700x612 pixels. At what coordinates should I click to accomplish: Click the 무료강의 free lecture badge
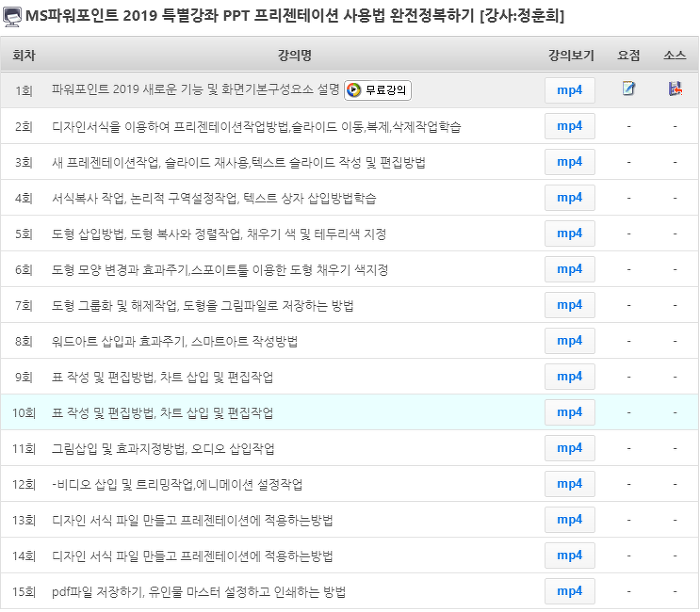(x=378, y=90)
